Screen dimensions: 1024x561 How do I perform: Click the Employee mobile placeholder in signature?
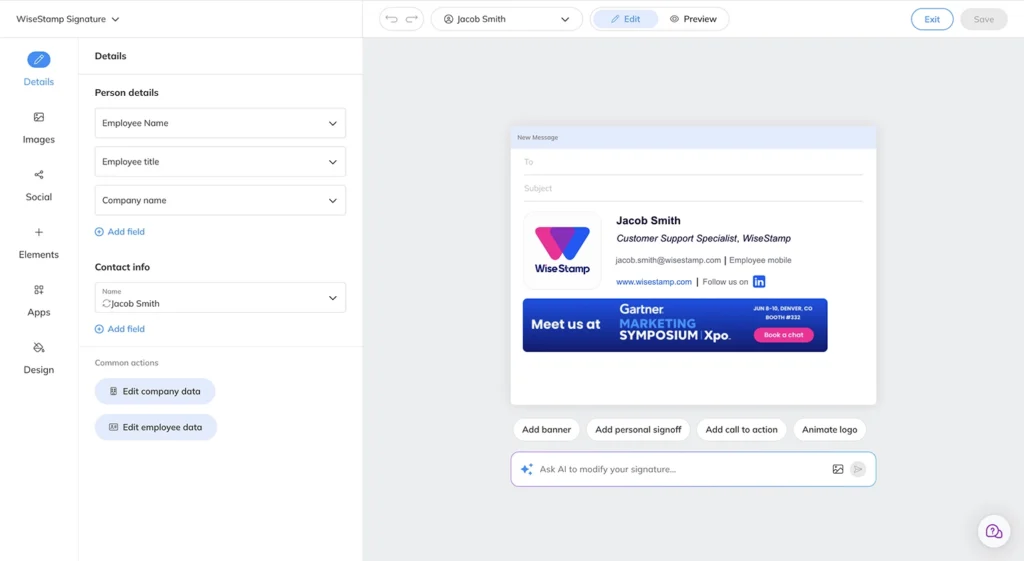click(760, 260)
